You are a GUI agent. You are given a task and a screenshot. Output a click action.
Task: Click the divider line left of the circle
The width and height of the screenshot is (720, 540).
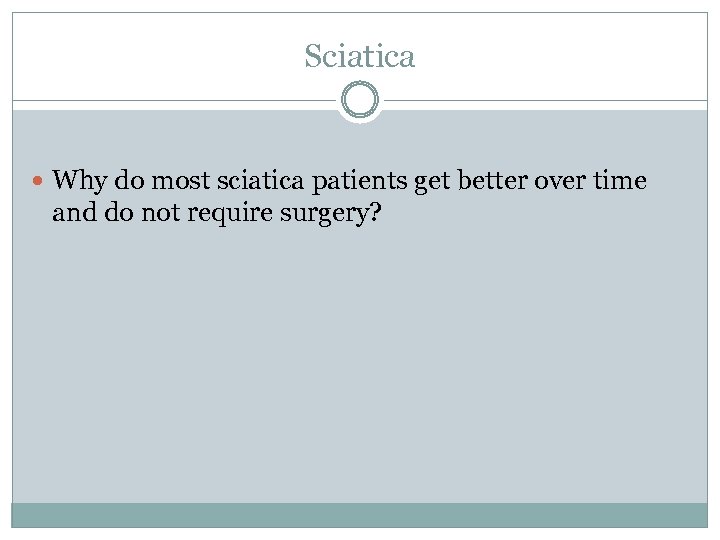click(170, 101)
